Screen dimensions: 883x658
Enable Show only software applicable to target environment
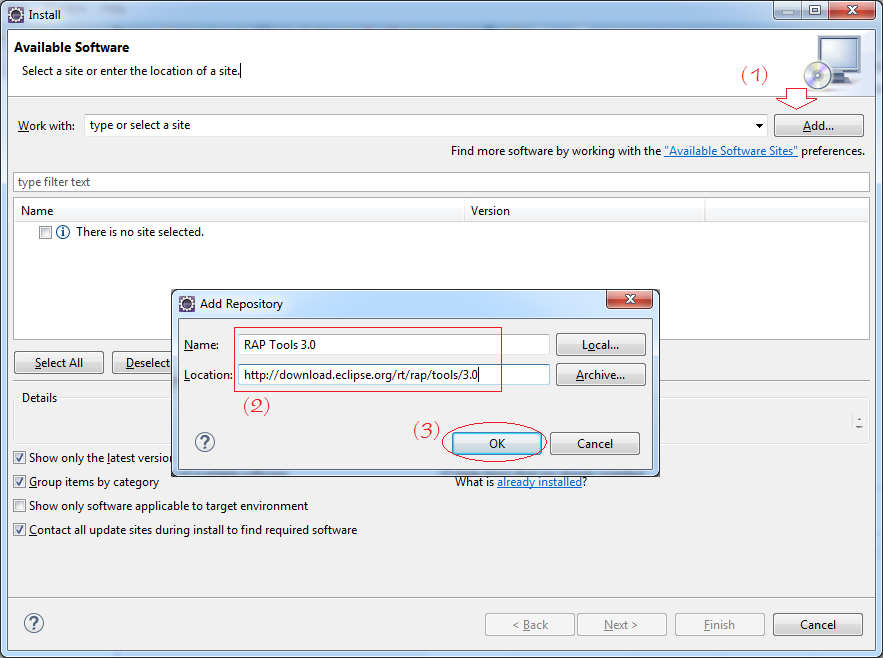pyautogui.click(x=20, y=506)
